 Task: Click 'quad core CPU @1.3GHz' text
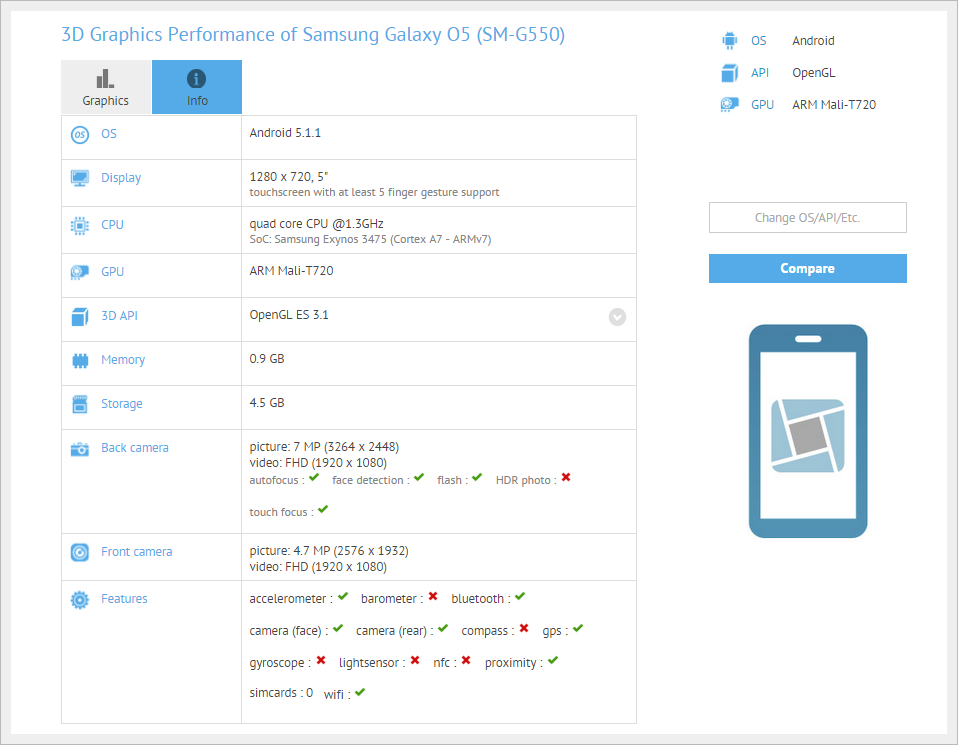(316, 224)
